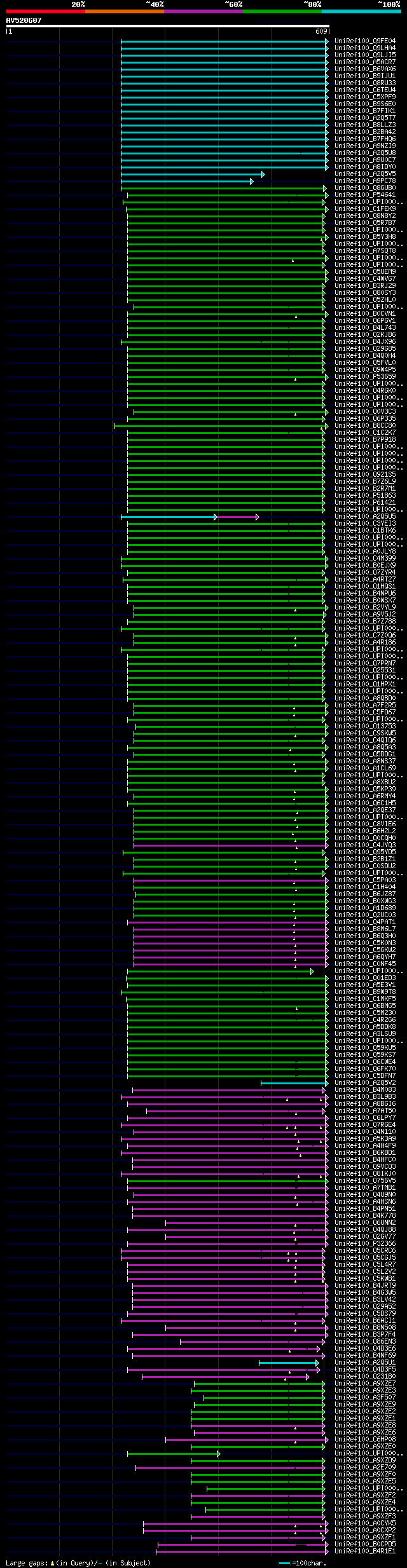Select the UniRef100_A3F507 label
Viewport: 407px width, 1568px height.
[x=365, y=1398]
